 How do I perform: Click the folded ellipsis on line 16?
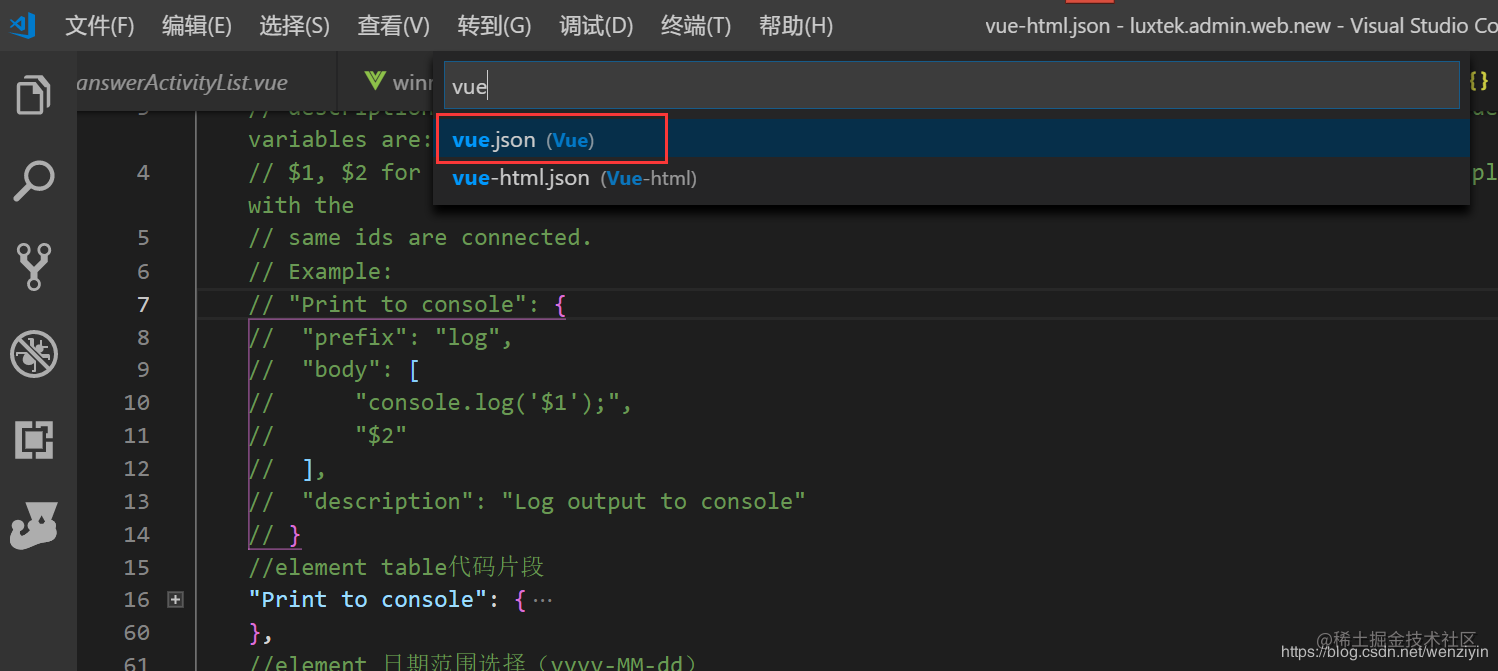tap(542, 600)
